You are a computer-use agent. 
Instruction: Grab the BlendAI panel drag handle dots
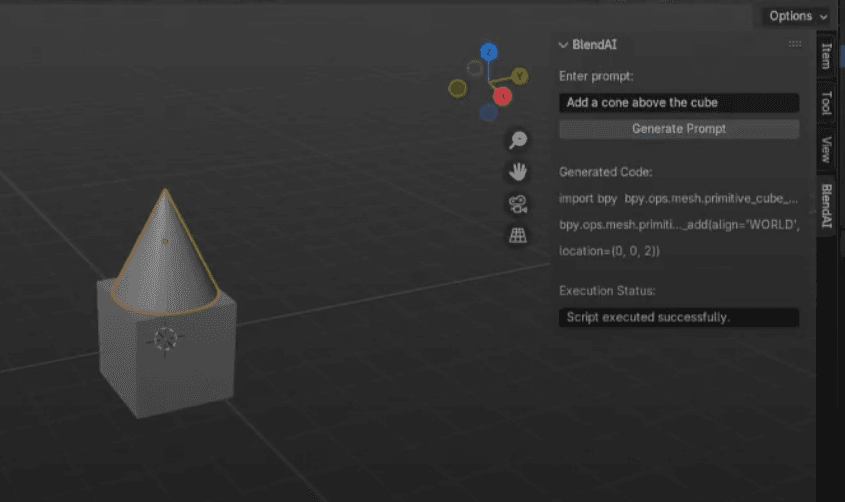795,44
